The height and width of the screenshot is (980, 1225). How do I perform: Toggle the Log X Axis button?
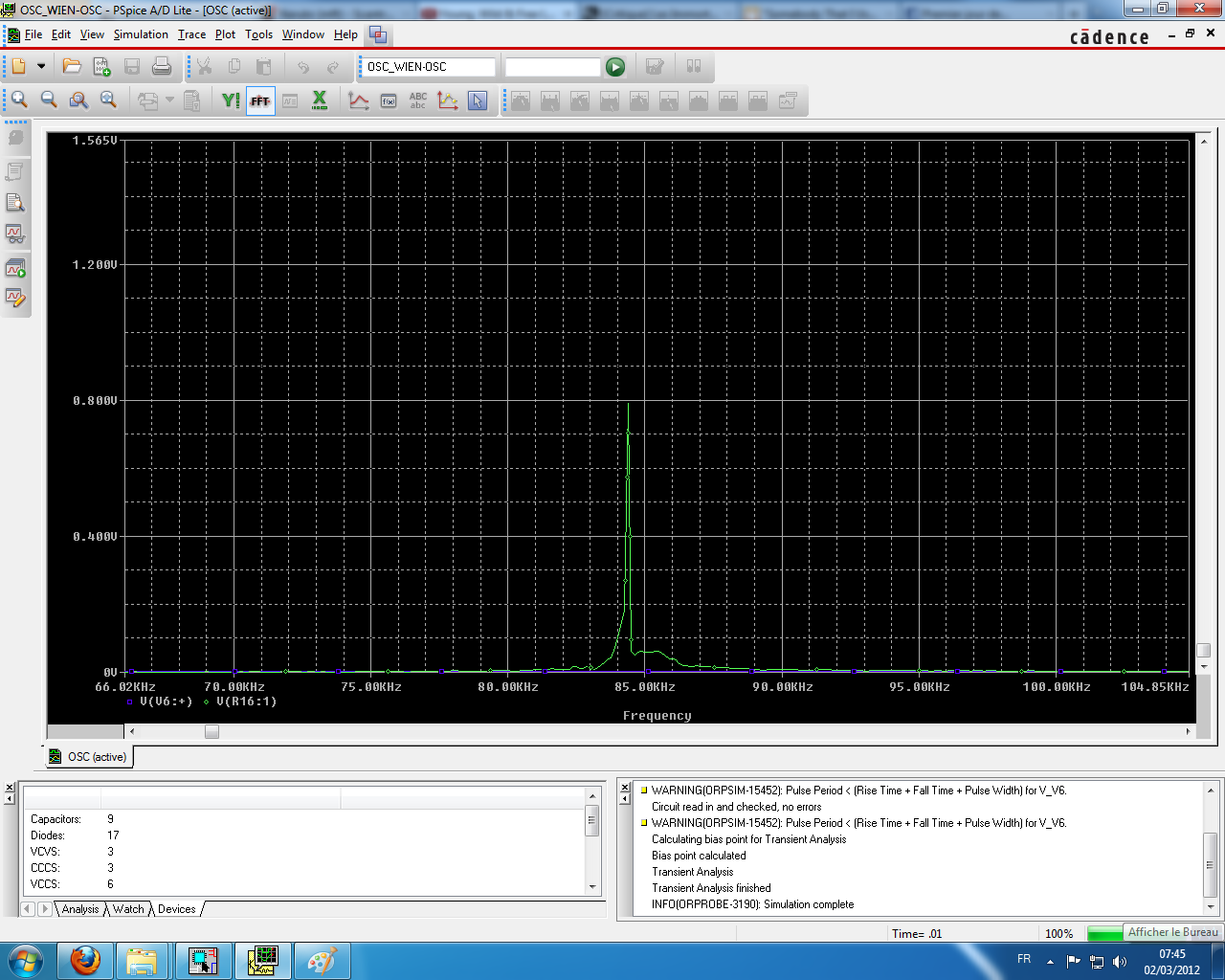[320, 100]
